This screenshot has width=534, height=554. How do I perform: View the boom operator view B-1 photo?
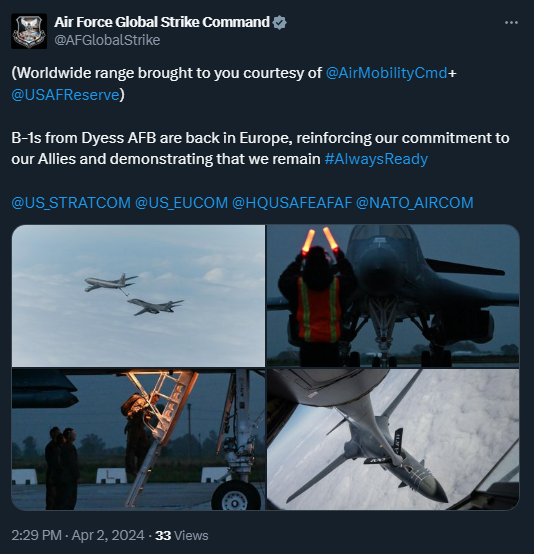coord(393,439)
